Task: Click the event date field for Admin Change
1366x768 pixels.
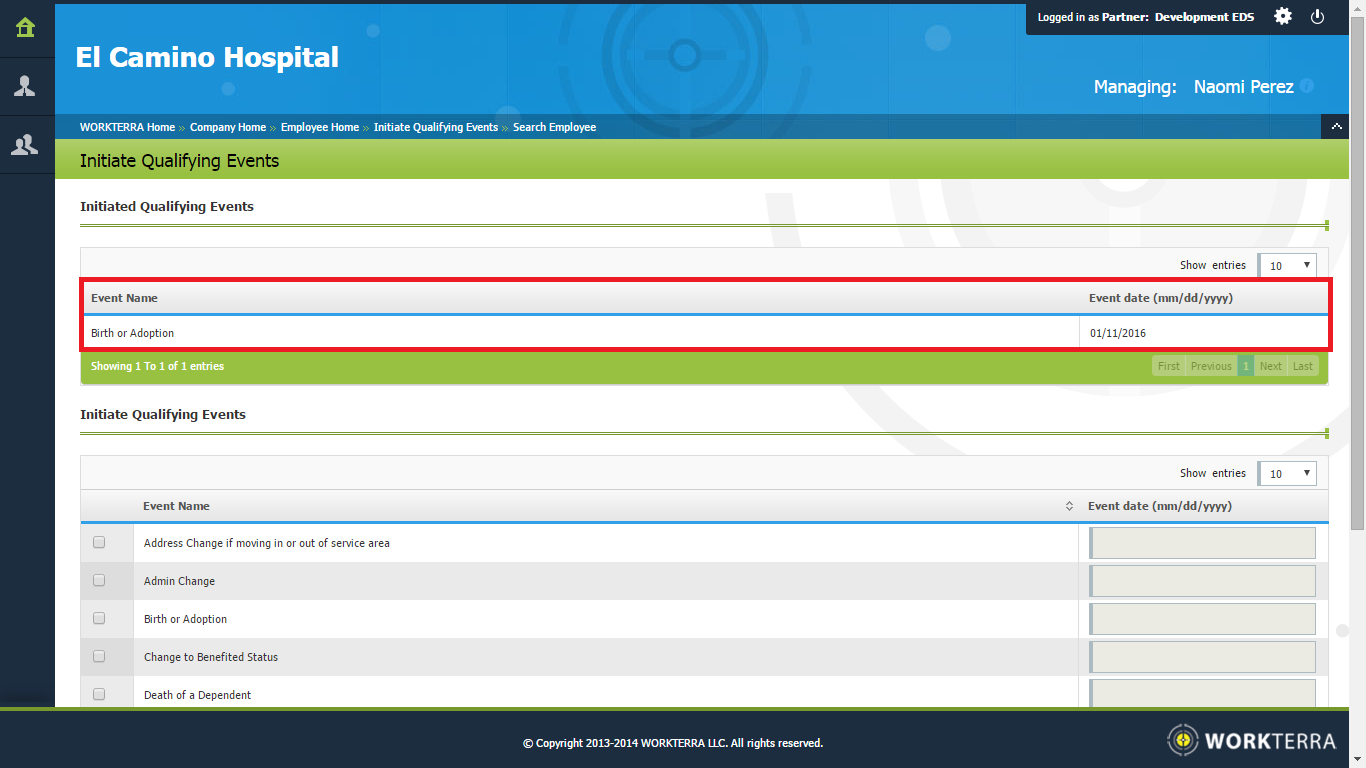Action: (1202, 581)
